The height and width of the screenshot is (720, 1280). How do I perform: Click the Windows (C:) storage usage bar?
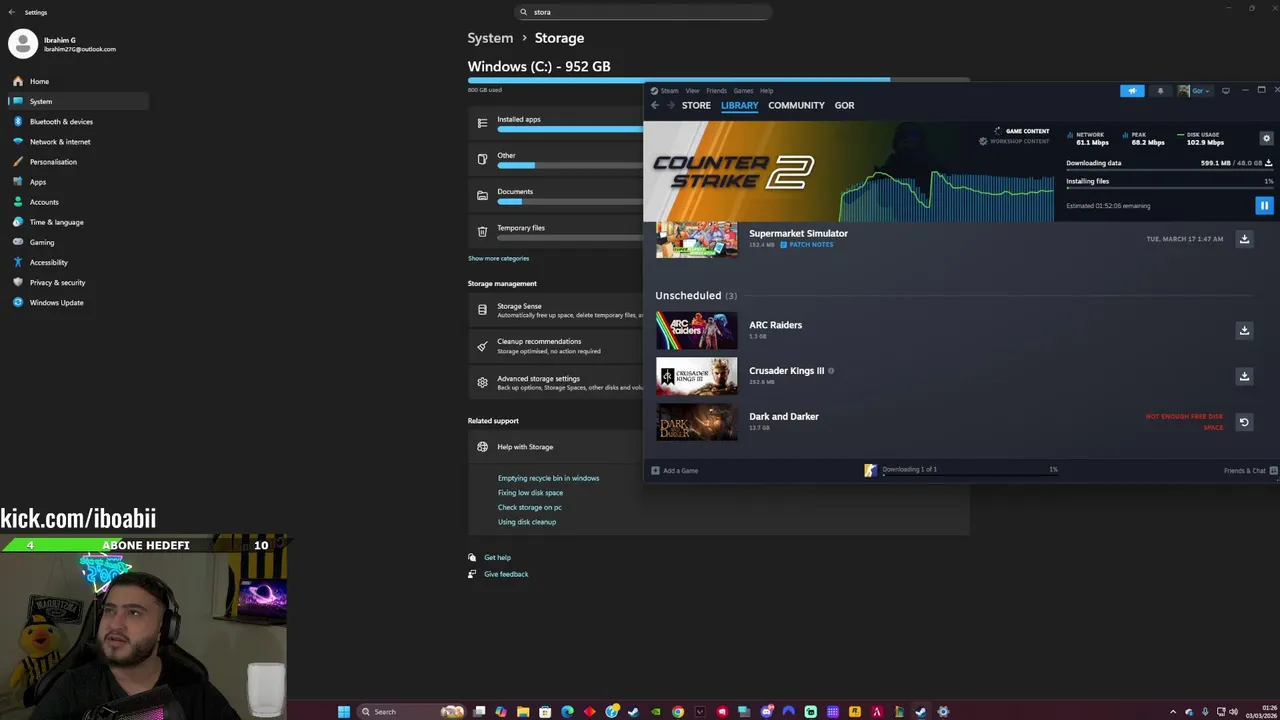pos(718,79)
